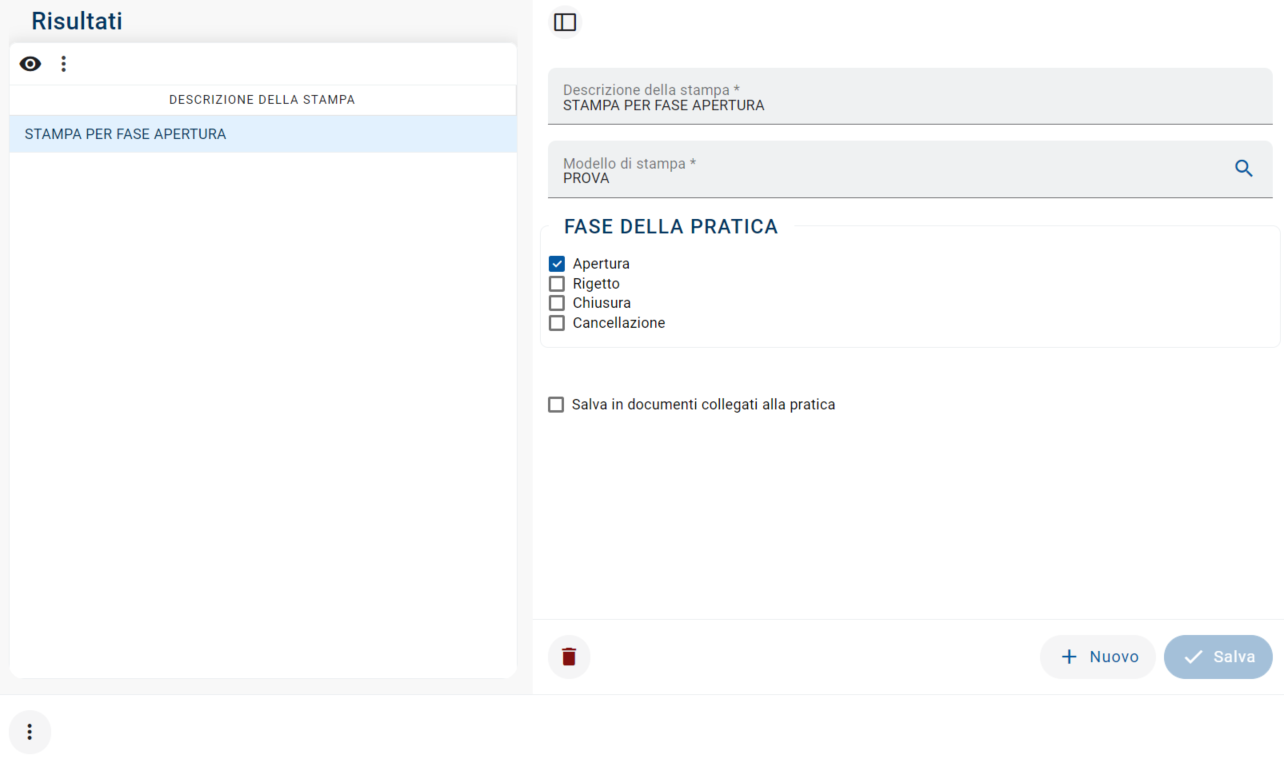The image size is (1284, 761).
Task: Tick the Cancellazione checkbox
Action: (557, 323)
